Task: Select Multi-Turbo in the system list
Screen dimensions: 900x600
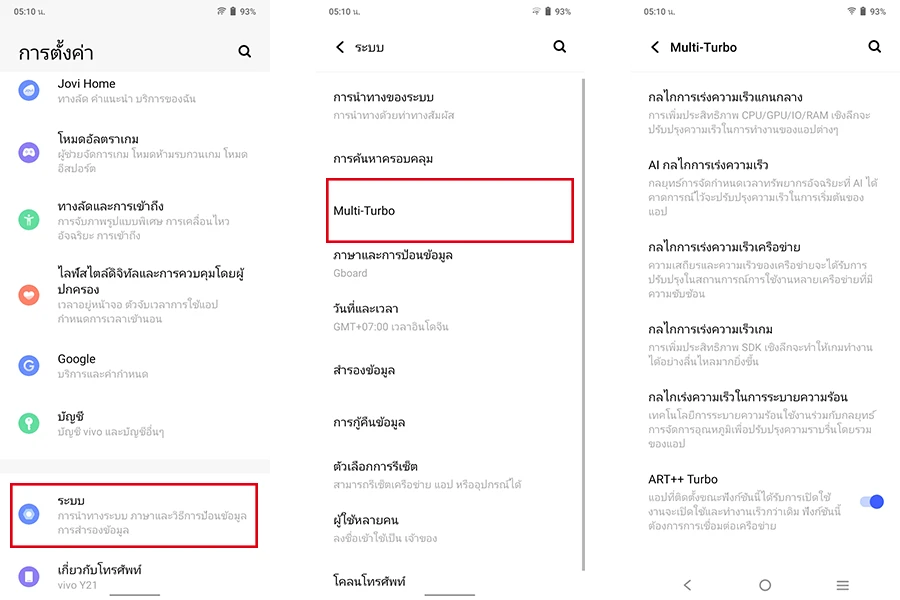Action: pos(450,210)
